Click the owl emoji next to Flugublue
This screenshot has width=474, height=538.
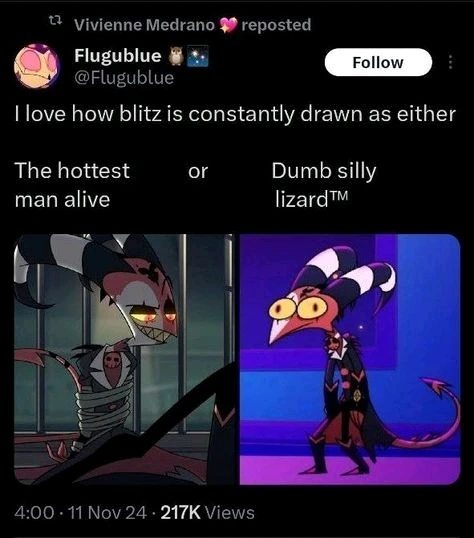(x=176, y=56)
